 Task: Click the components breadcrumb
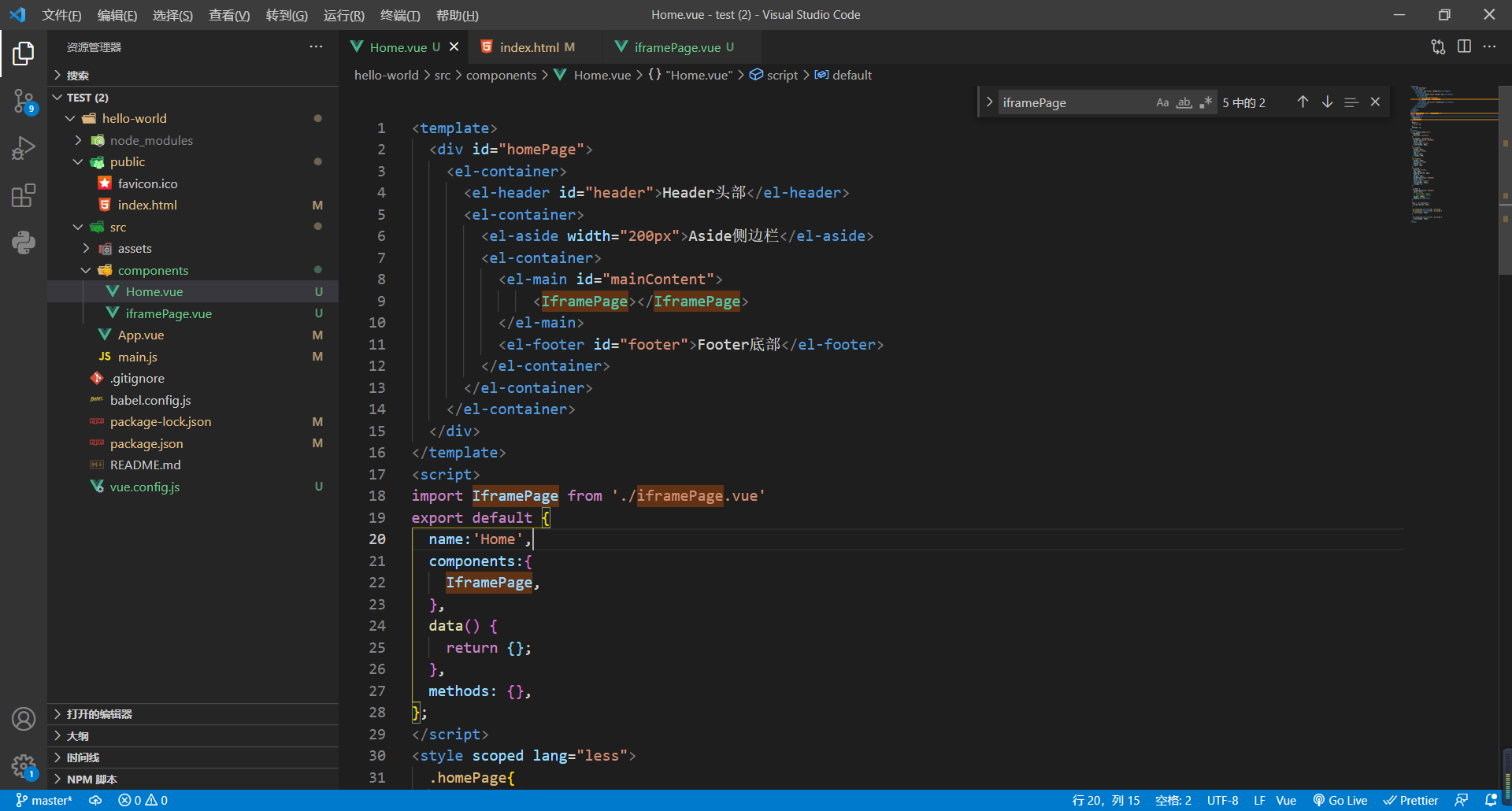coord(501,75)
